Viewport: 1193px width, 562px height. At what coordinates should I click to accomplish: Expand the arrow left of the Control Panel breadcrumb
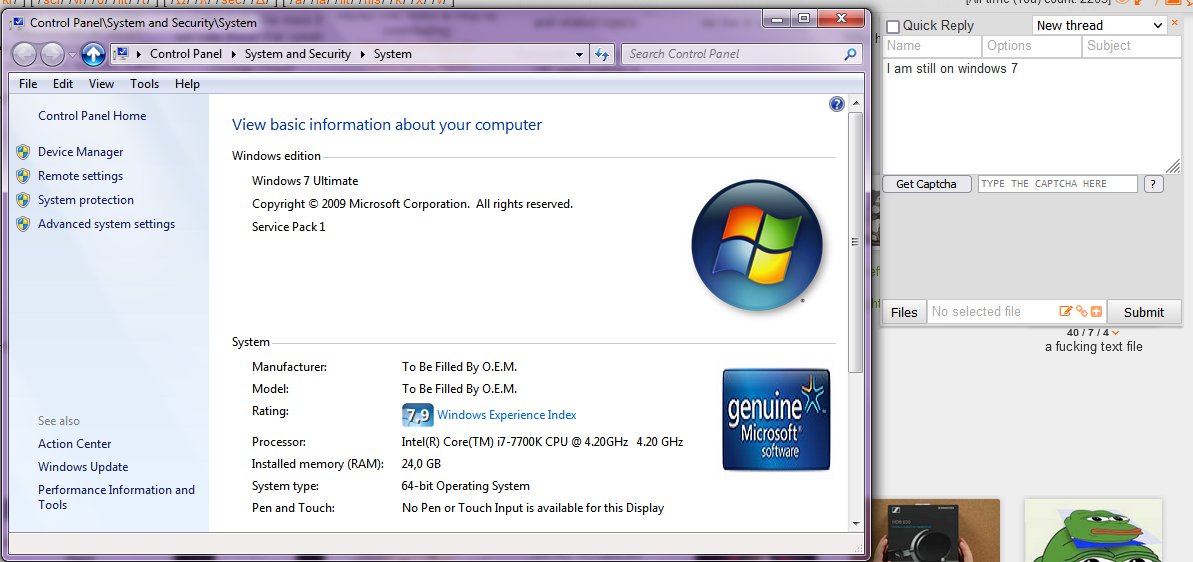[x=139, y=55]
